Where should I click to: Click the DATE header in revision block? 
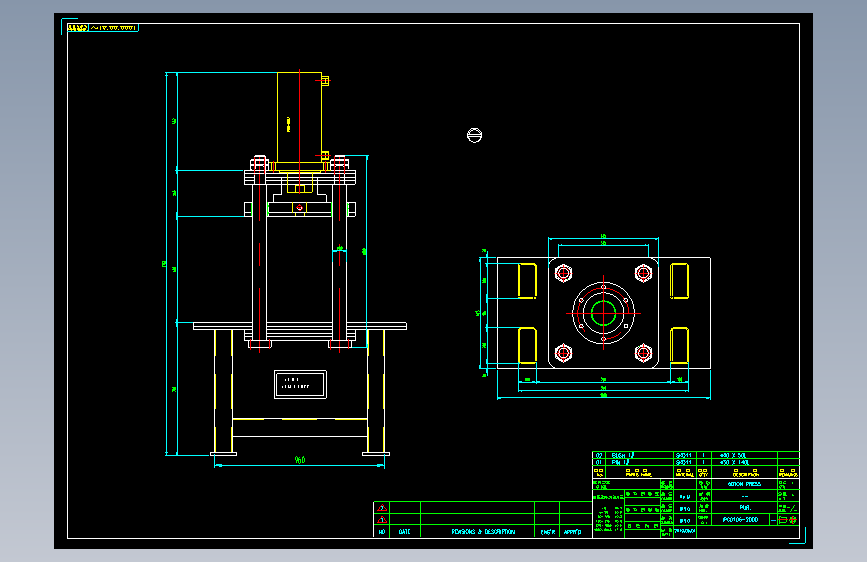404,532
